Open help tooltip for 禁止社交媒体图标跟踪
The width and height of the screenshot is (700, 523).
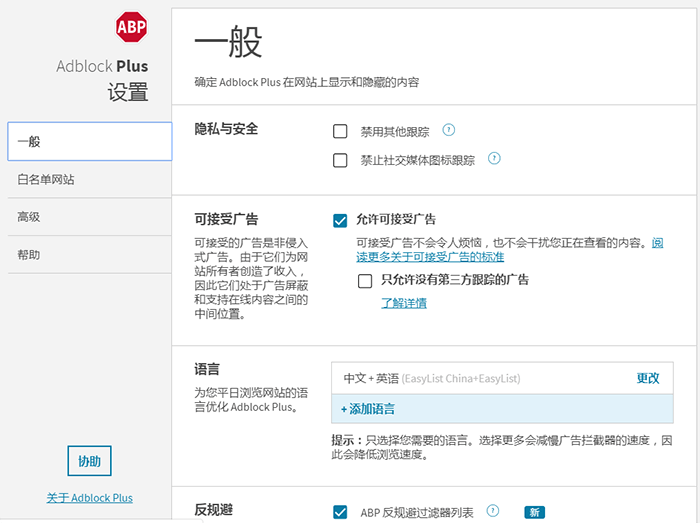pyautogui.click(x=494, y=158)
